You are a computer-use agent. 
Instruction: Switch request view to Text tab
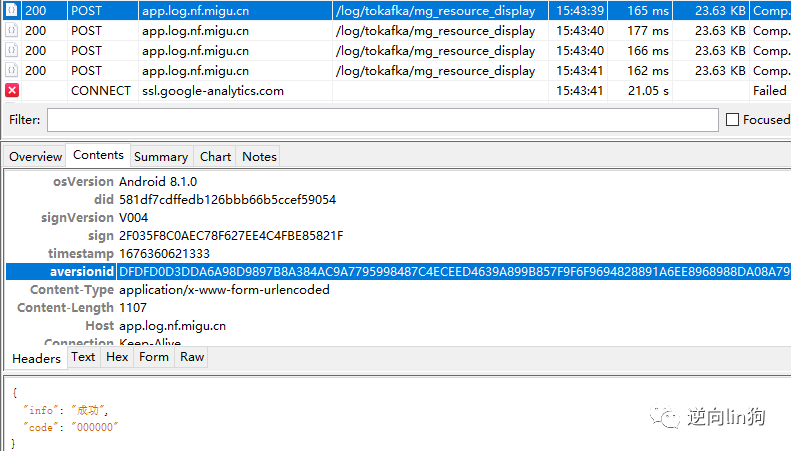coord(84,357)
